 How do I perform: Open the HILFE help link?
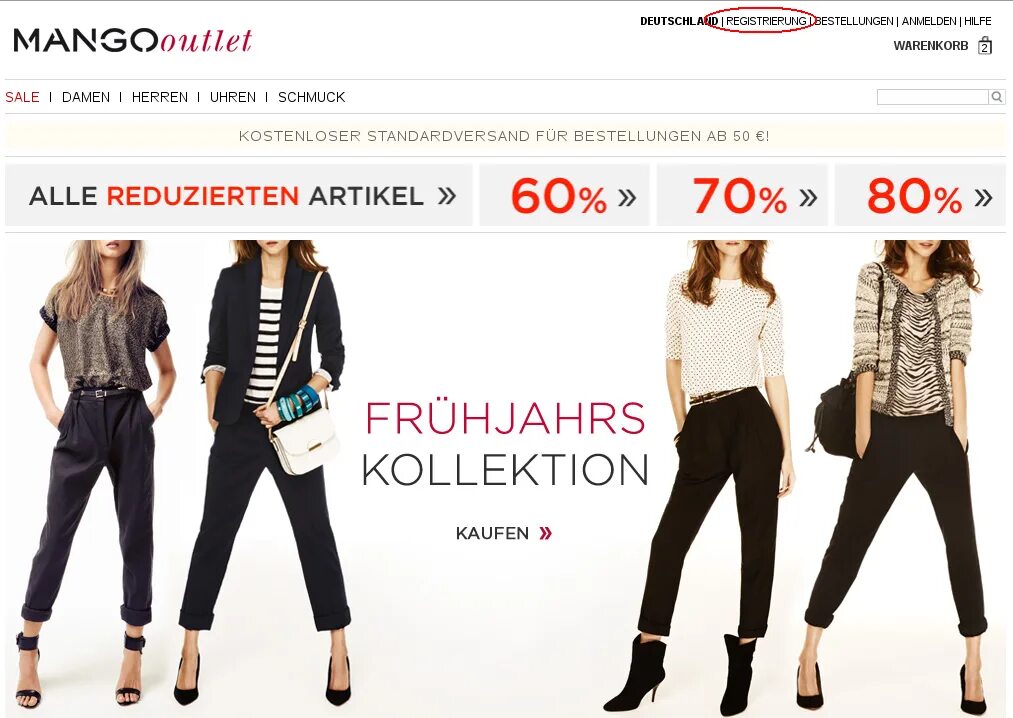977,21
